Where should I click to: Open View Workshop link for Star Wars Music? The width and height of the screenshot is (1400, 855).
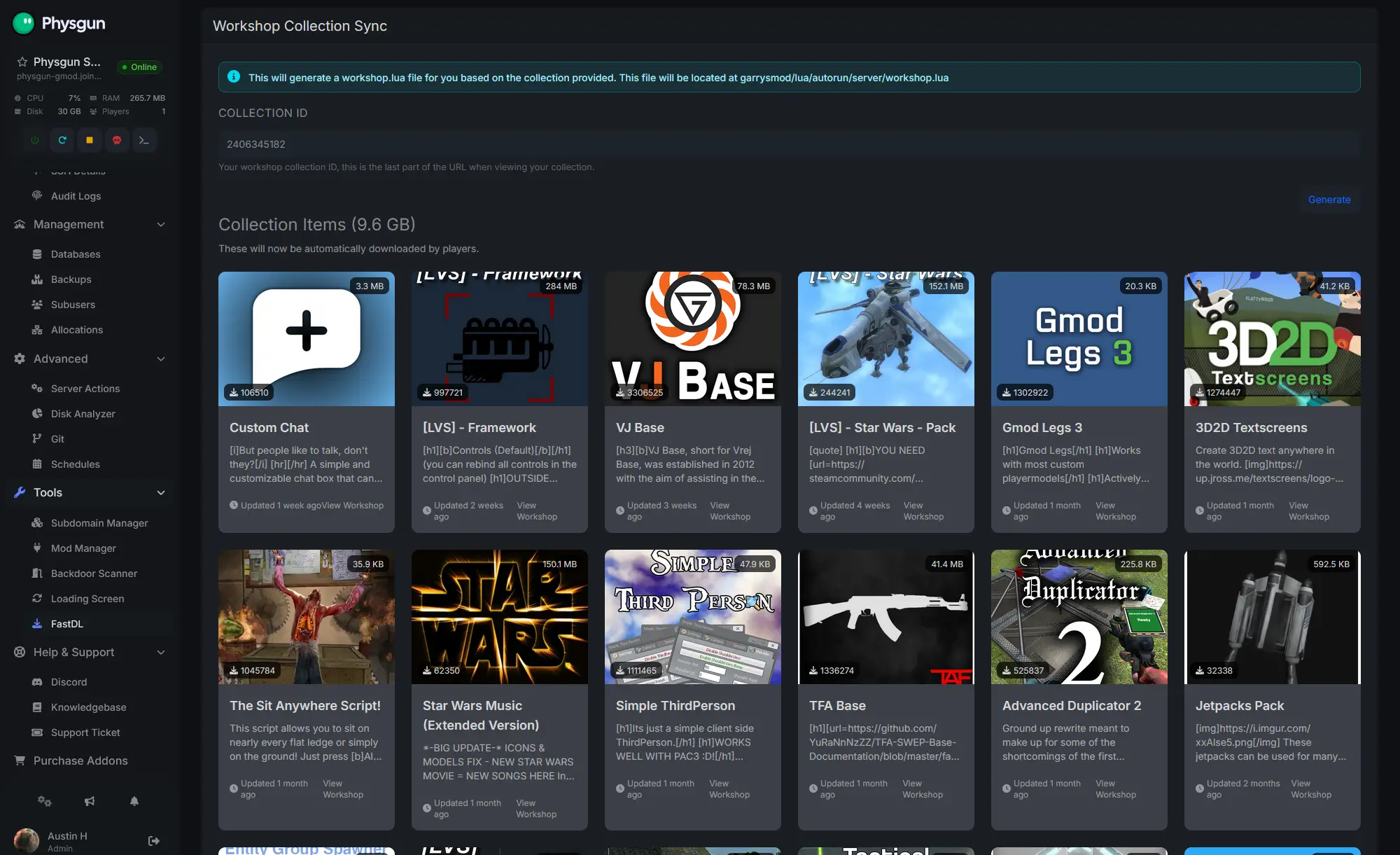coord(536,809)
